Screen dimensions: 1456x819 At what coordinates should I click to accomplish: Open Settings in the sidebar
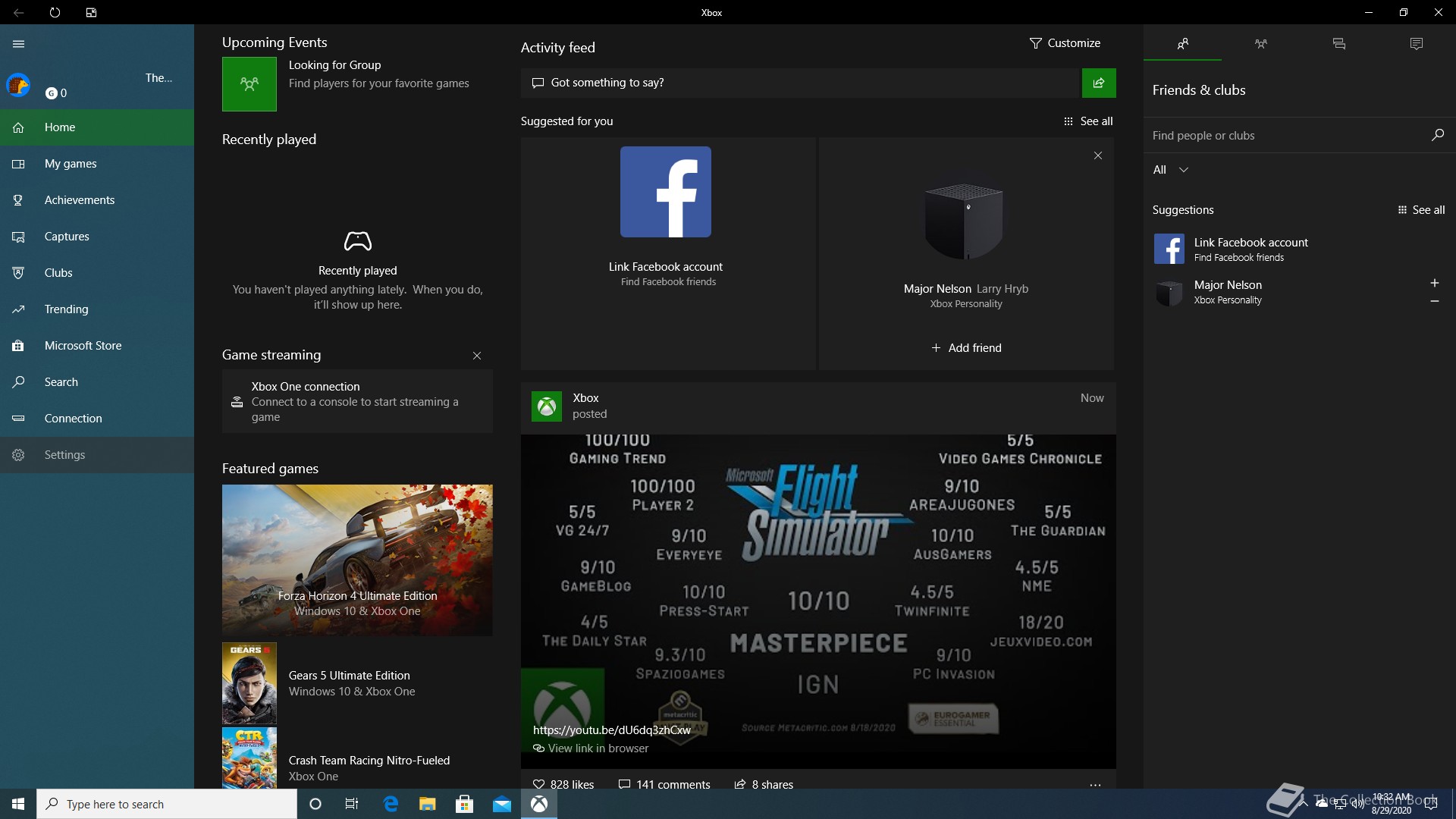point(97,455)
